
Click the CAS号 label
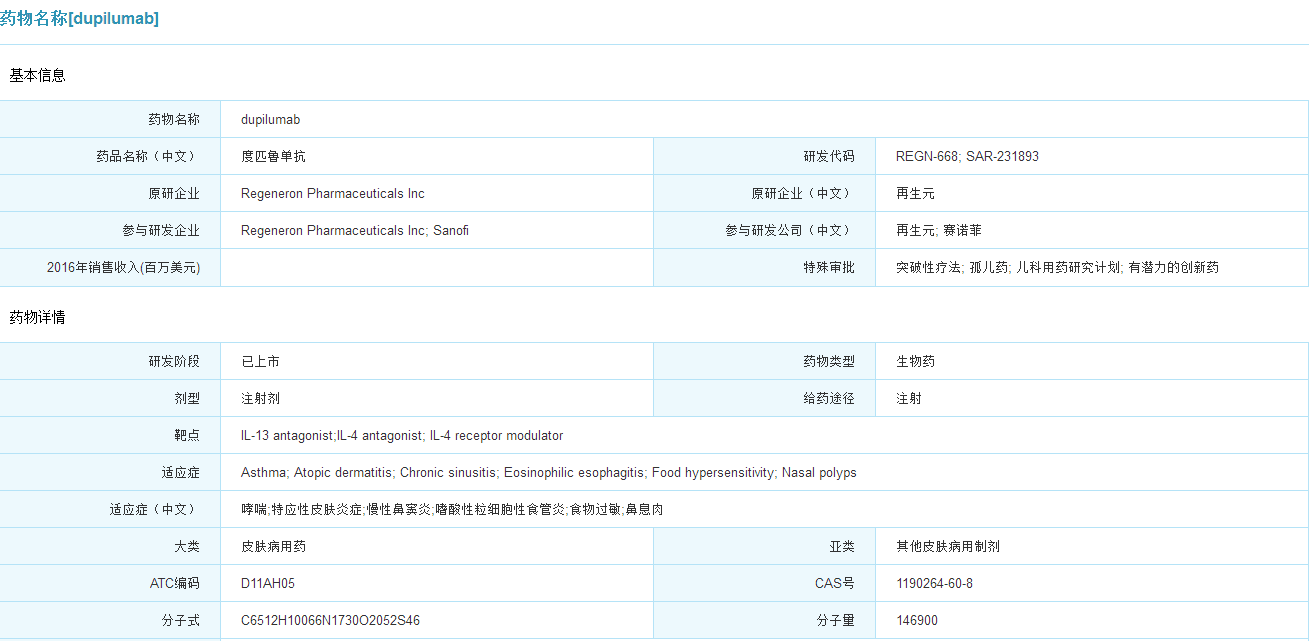click(835, 583)
